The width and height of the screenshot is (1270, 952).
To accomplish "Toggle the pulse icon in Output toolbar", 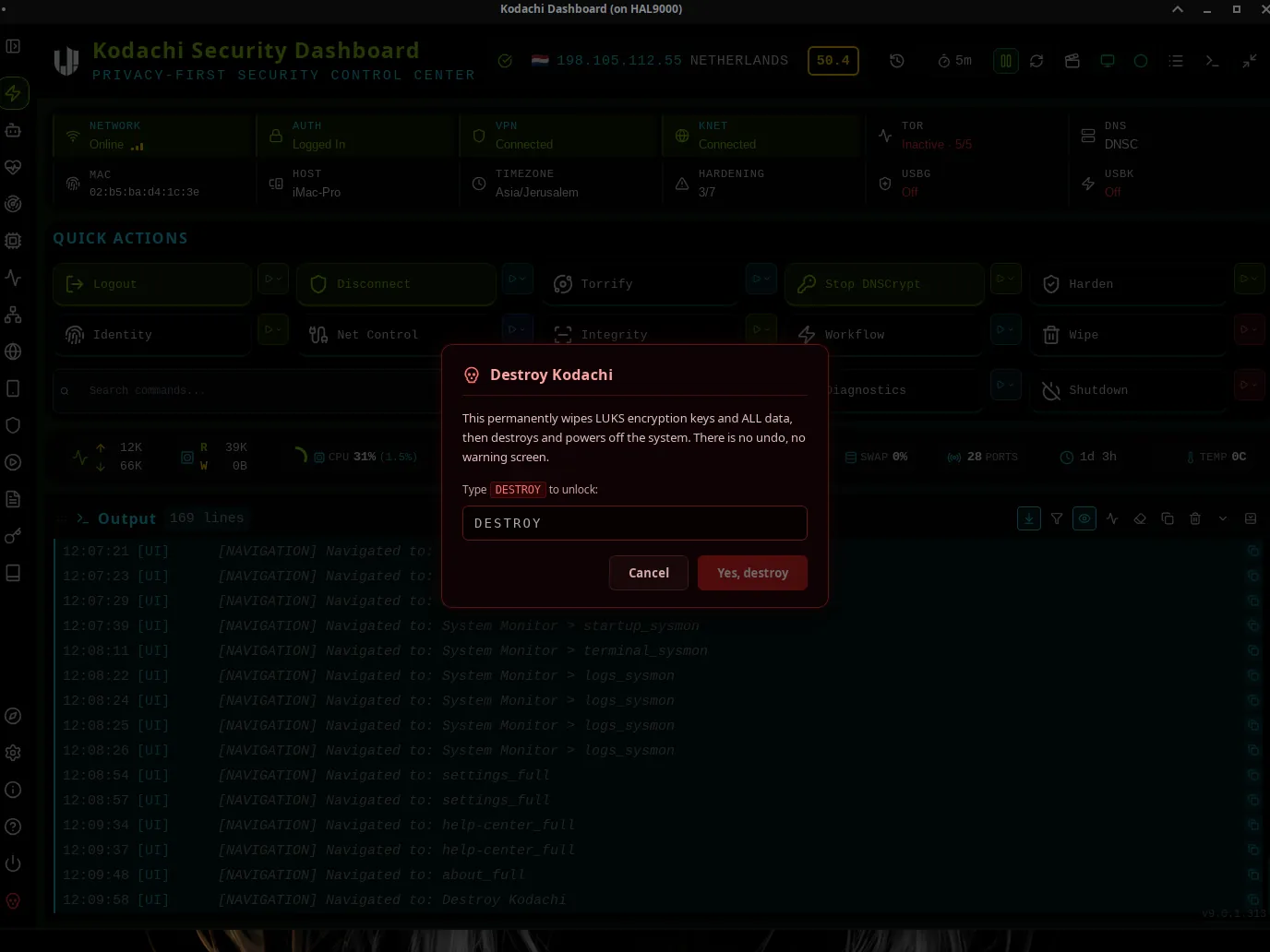I will click(1112, 518).
